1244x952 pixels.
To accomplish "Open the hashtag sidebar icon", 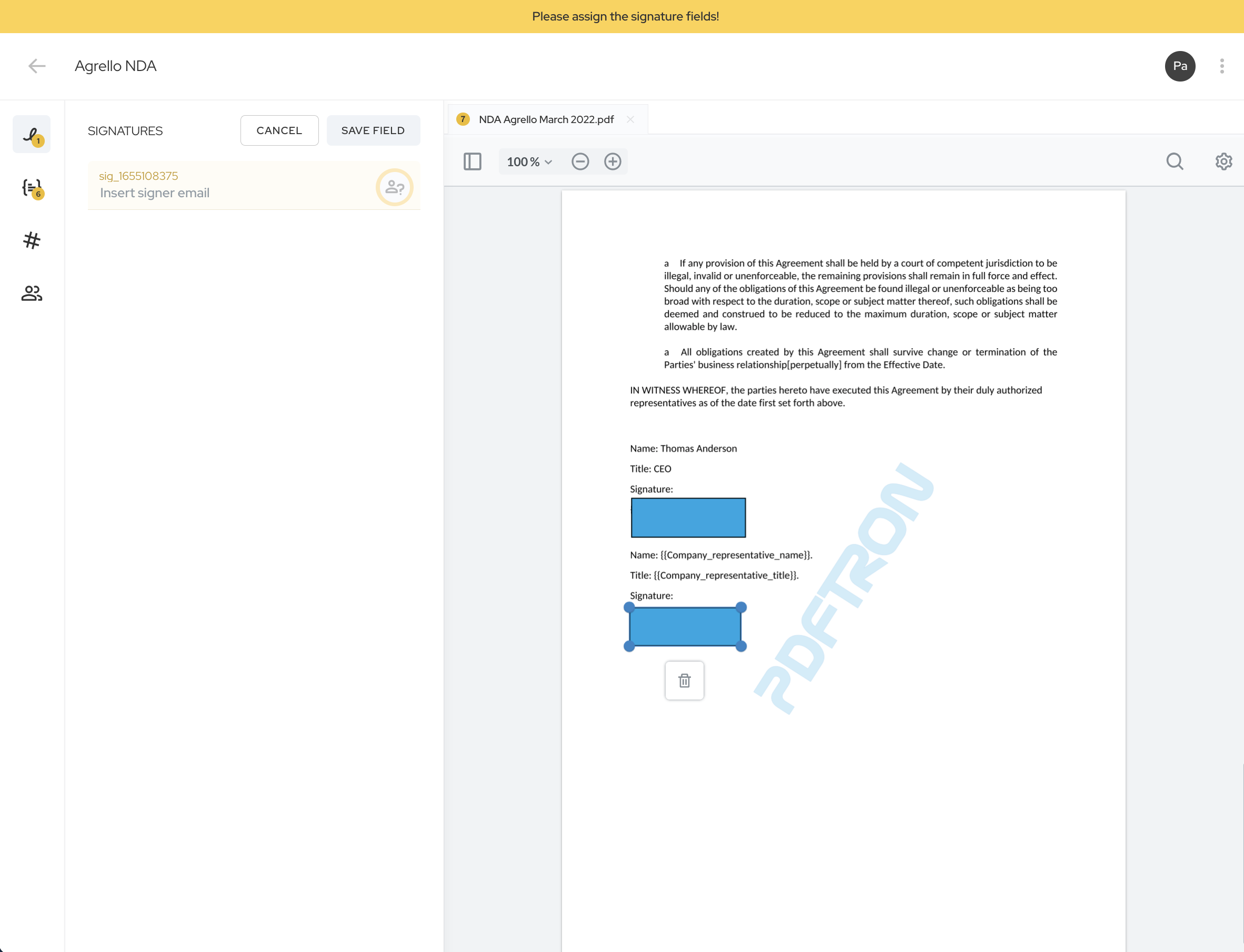I will tap(32, 240).
